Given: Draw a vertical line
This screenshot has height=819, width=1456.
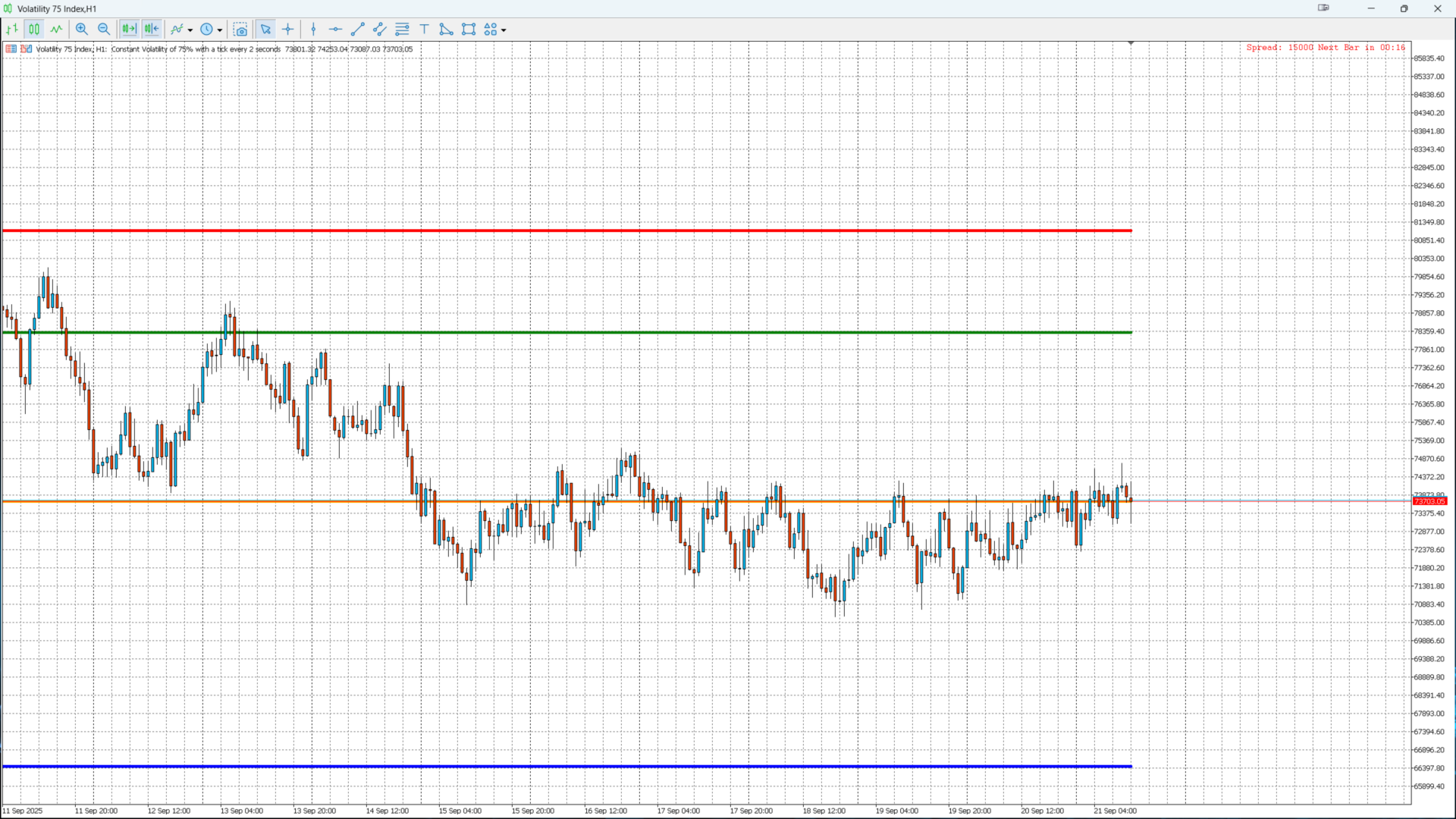Looking at the screenshot, I should pyautogui.click(x=313, y=30).
